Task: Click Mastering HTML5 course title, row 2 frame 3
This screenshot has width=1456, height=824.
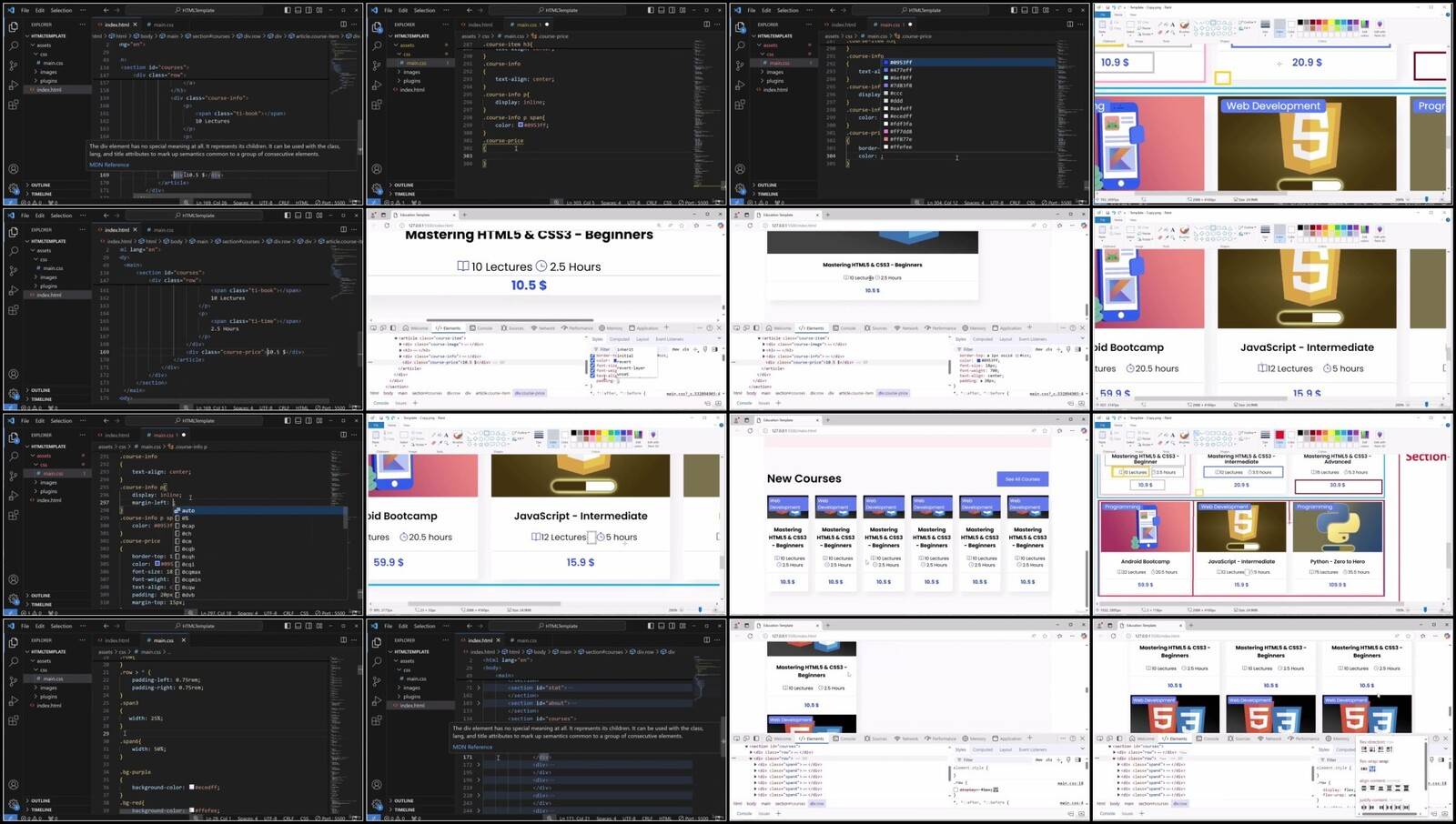Action: [872, 265]
